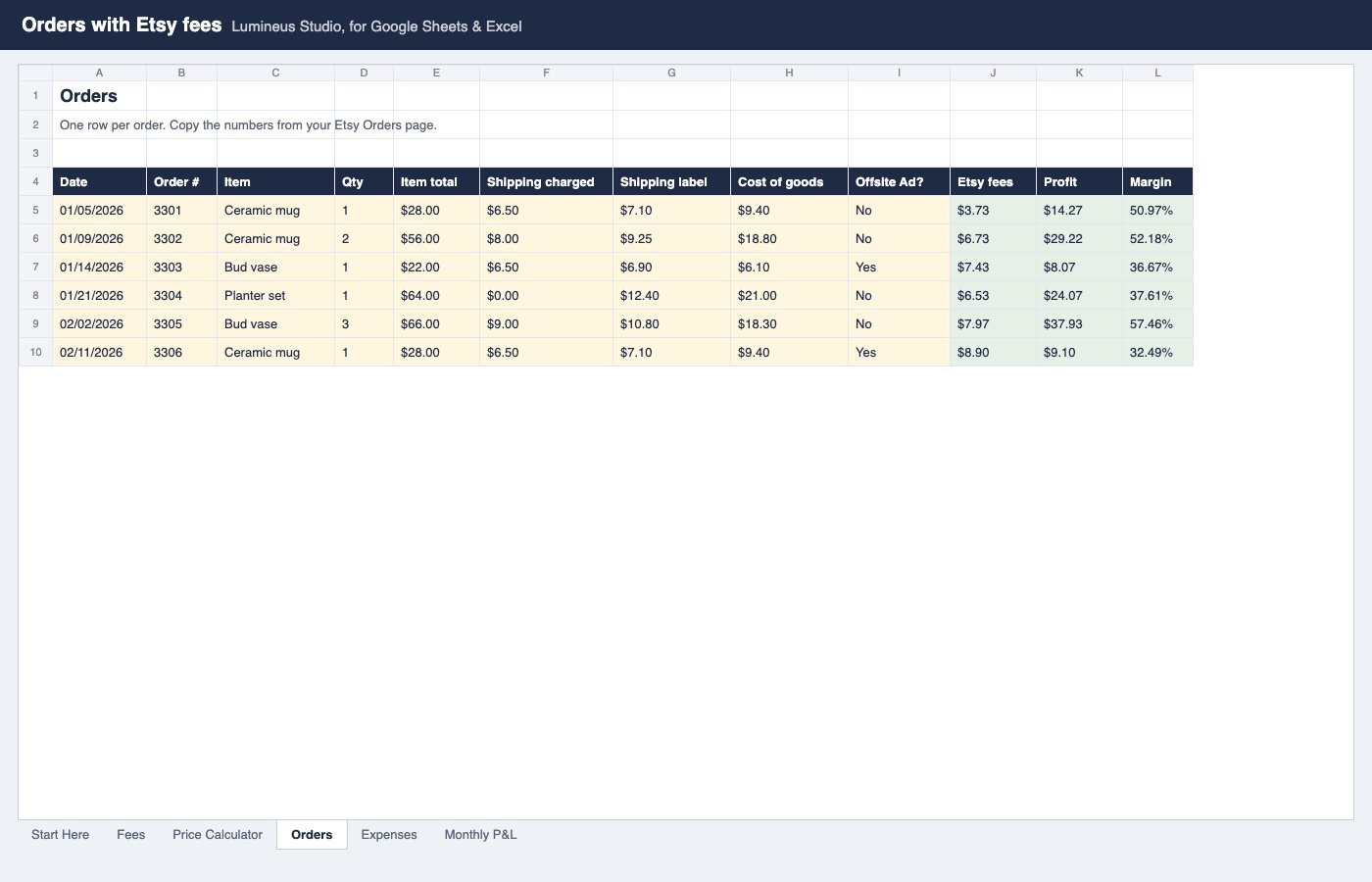Image resolution: width=1372 pixels, height=882 pixels.
Task: Click the Etsy fees header cell
Action: pos(993,182)
